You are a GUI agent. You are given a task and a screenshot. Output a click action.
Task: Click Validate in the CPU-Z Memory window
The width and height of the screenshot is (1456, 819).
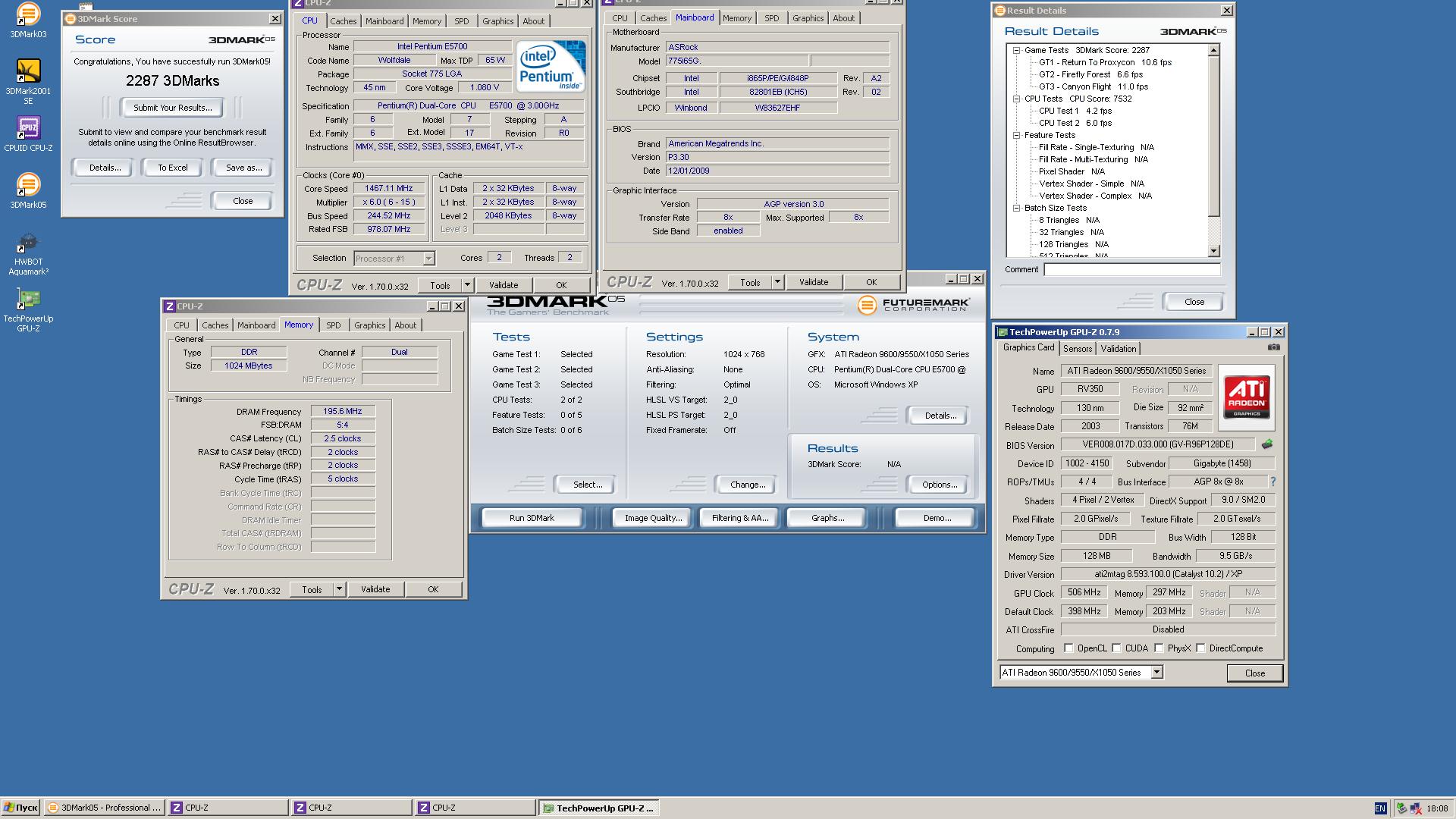point(375,589)
